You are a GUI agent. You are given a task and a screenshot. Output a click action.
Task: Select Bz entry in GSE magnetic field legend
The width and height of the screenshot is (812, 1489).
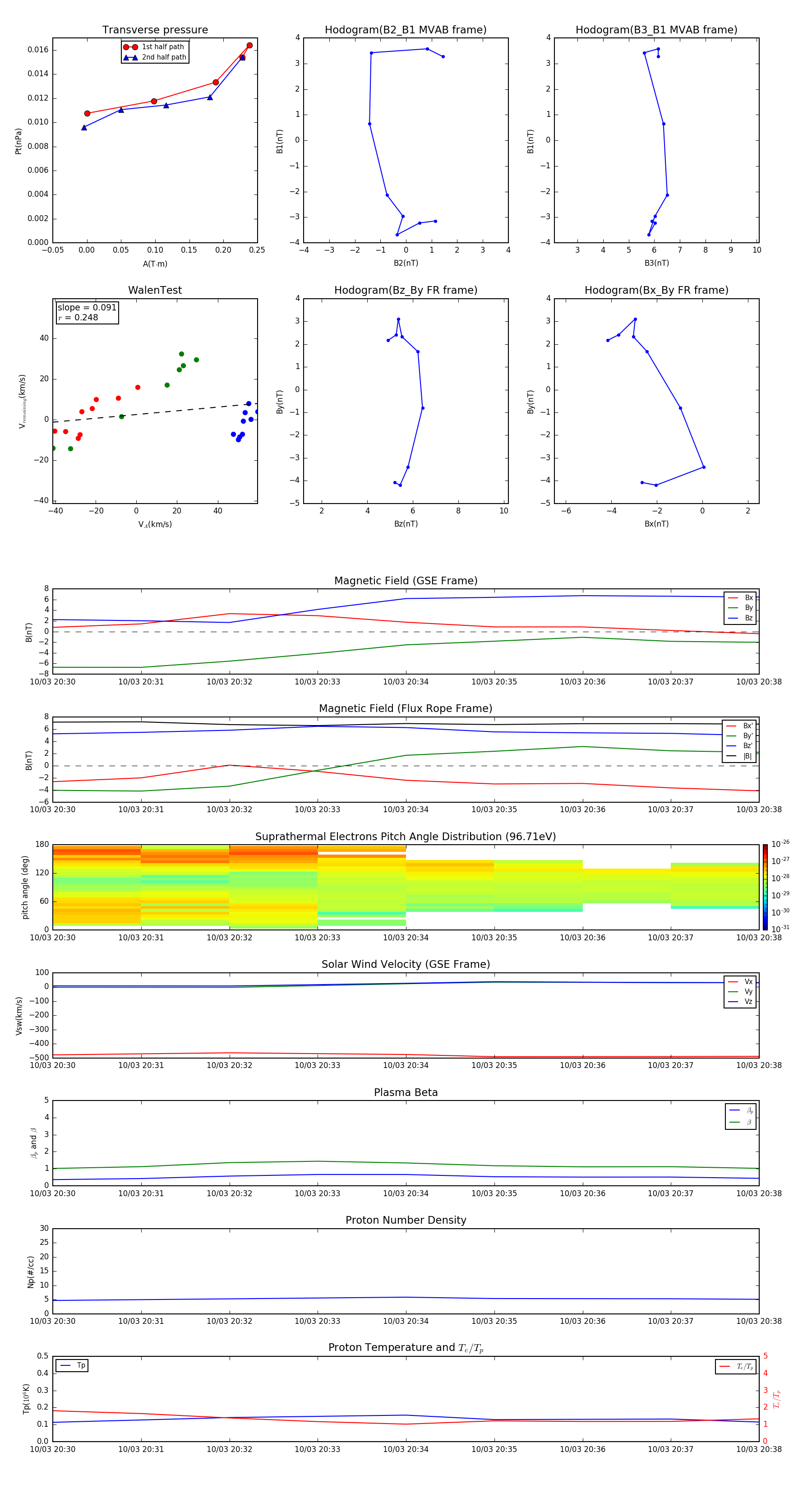tap(740, 619)
